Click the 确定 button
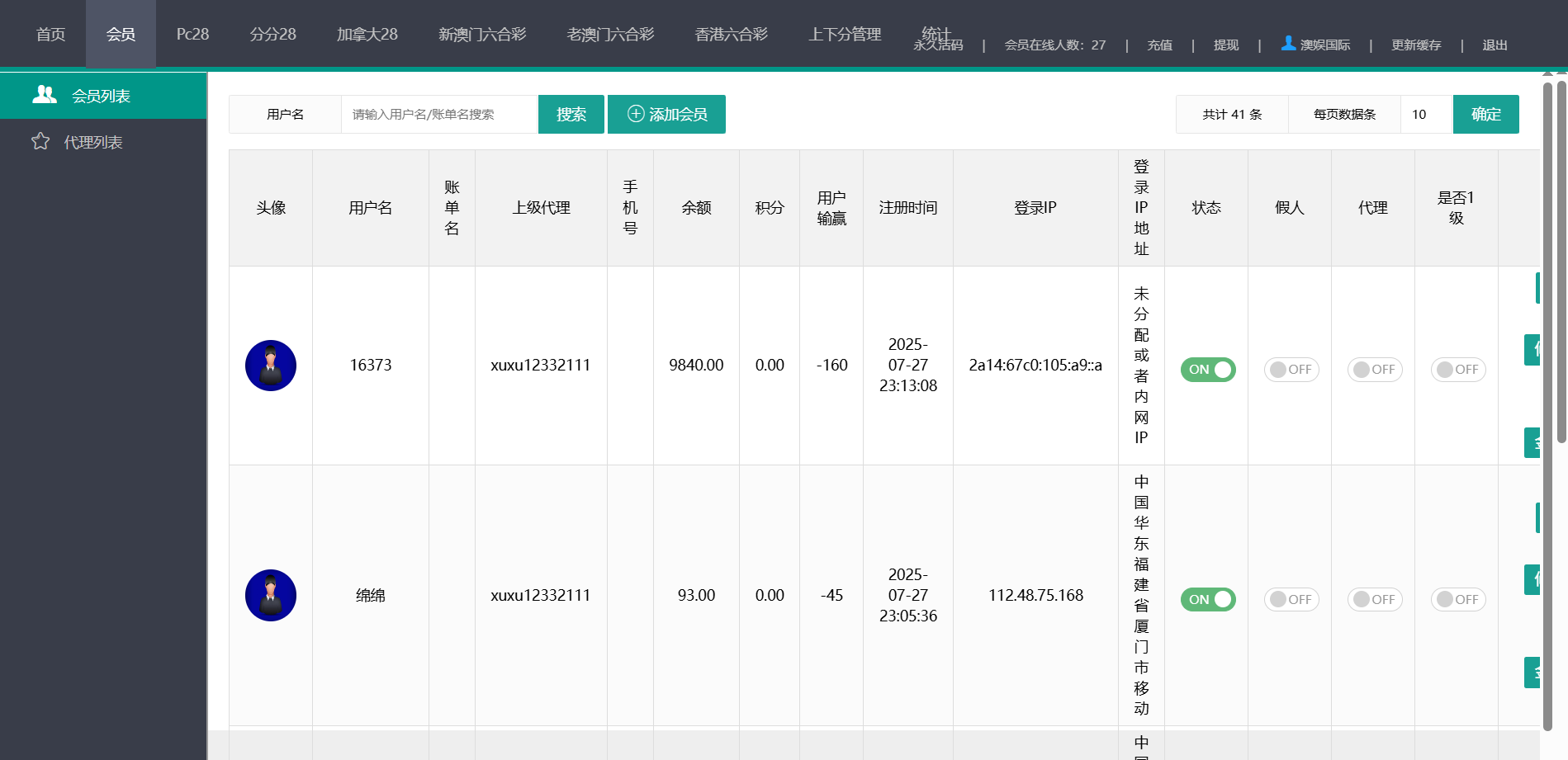The width and height of the screenshot is (1568, 760). click(1485, 114)
